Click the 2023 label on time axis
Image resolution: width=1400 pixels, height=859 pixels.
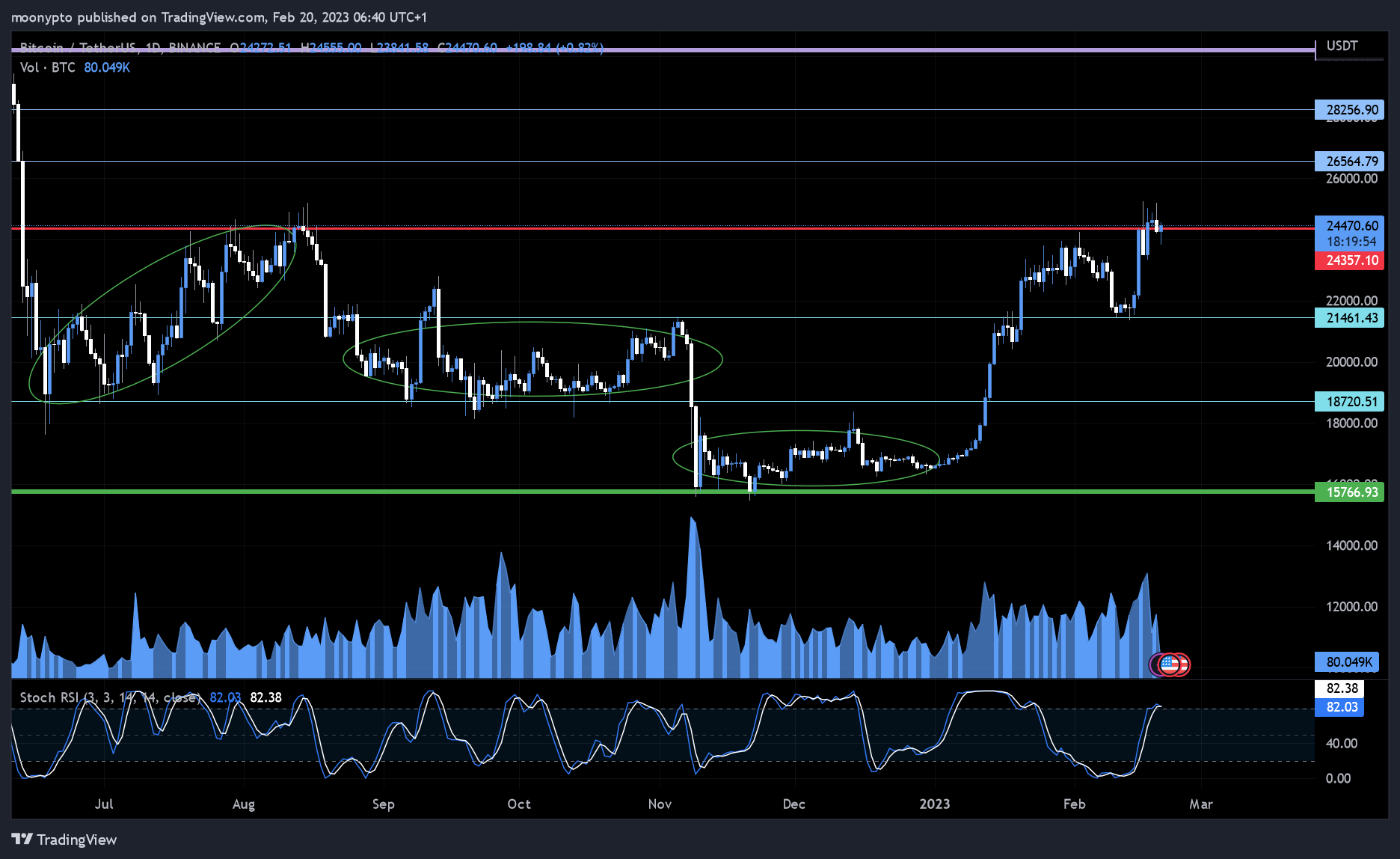(x=934, y=804)
